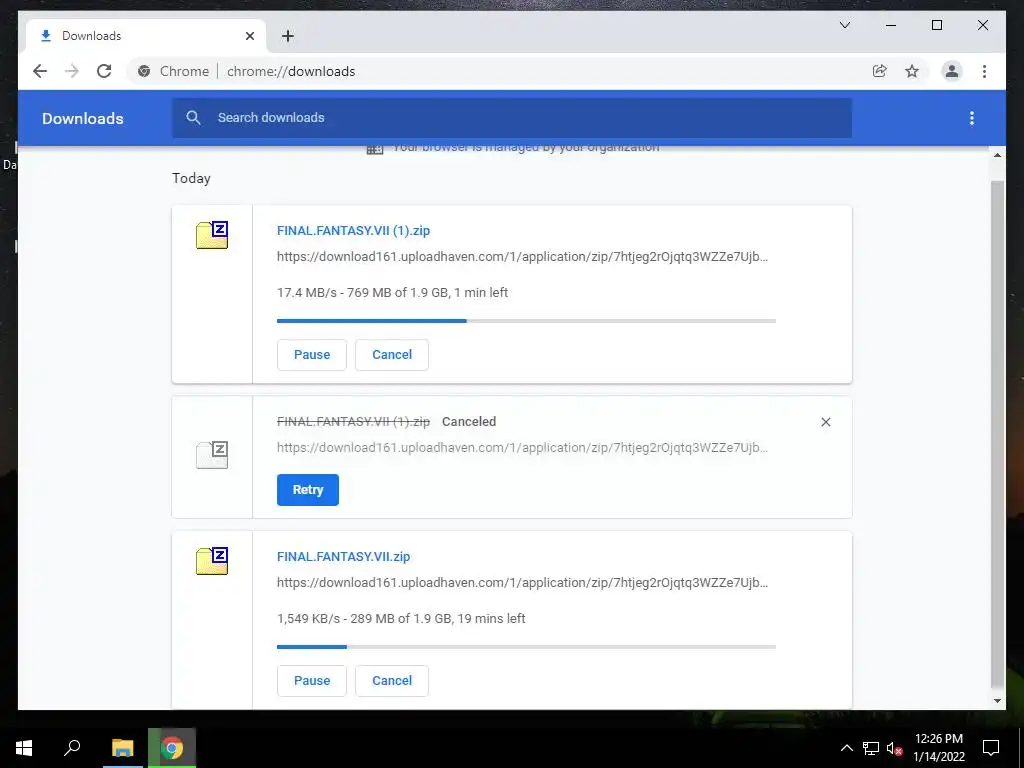Open File Explorer from the taskbar
This screenshot has height=768, width=1024.
point(122,748)
